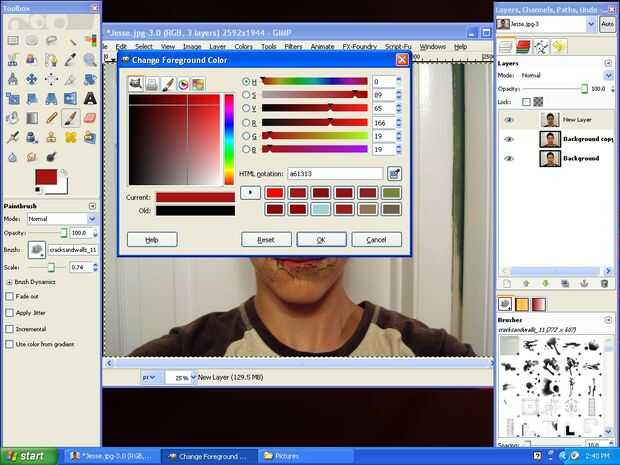620x465 pixels.
Task: Select the Ellipse Select tool
Action: click(32, 40)
